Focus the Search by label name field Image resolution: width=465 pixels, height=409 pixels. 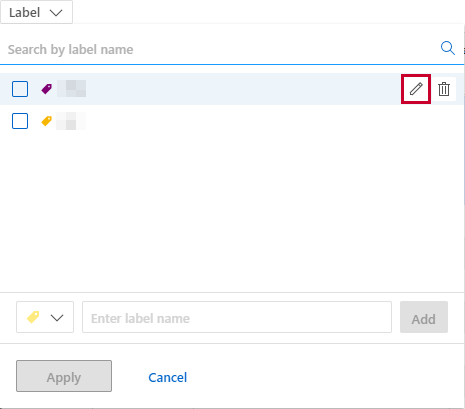220,50
